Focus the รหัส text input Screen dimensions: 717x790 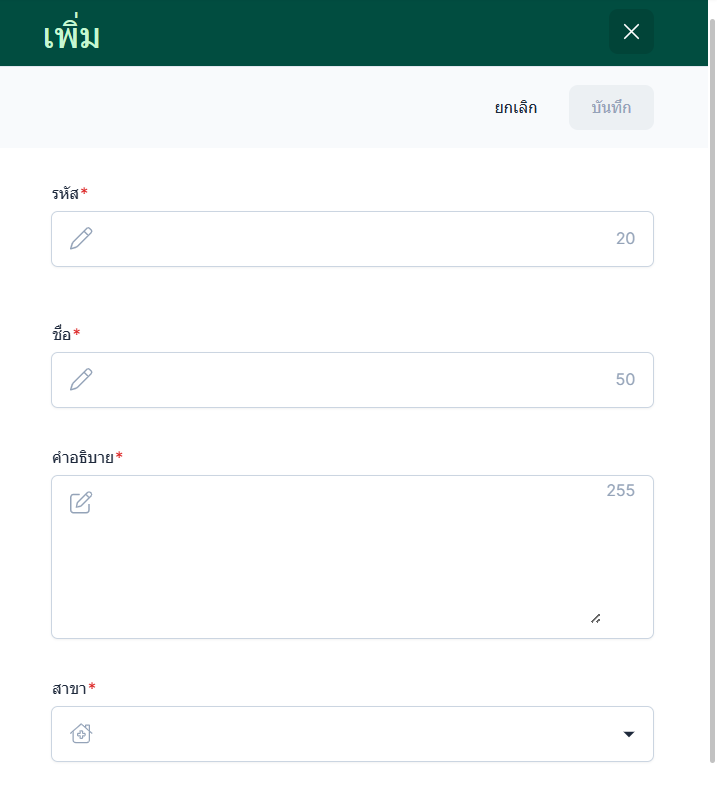point(350,239)
